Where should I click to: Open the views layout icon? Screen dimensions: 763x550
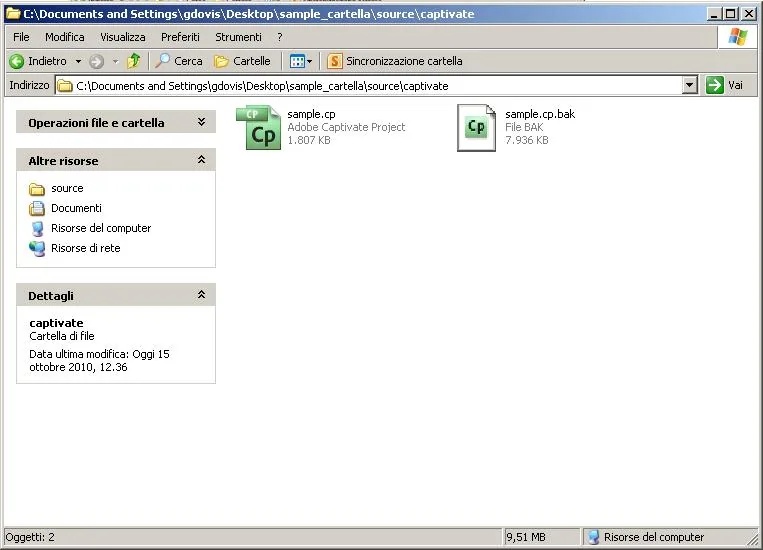coord(297,61)
